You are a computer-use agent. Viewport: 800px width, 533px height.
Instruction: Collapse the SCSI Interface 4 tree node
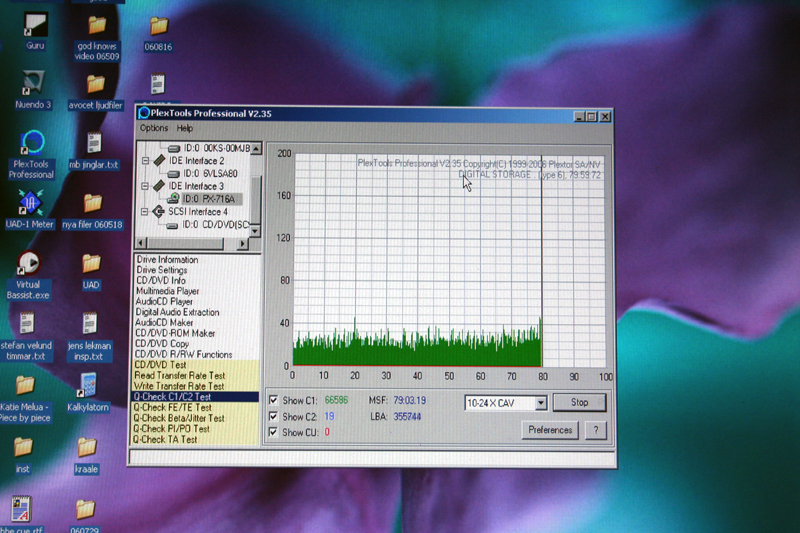[144, 212]
